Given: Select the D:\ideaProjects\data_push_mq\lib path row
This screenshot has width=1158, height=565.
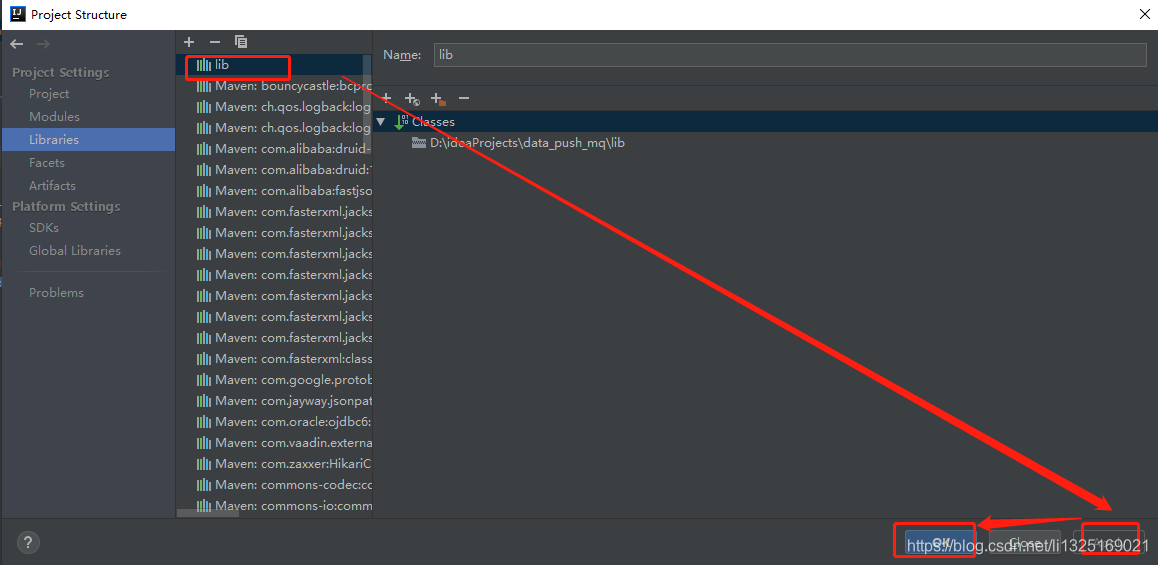Looking at the screenshot, I should coord(765,143).
